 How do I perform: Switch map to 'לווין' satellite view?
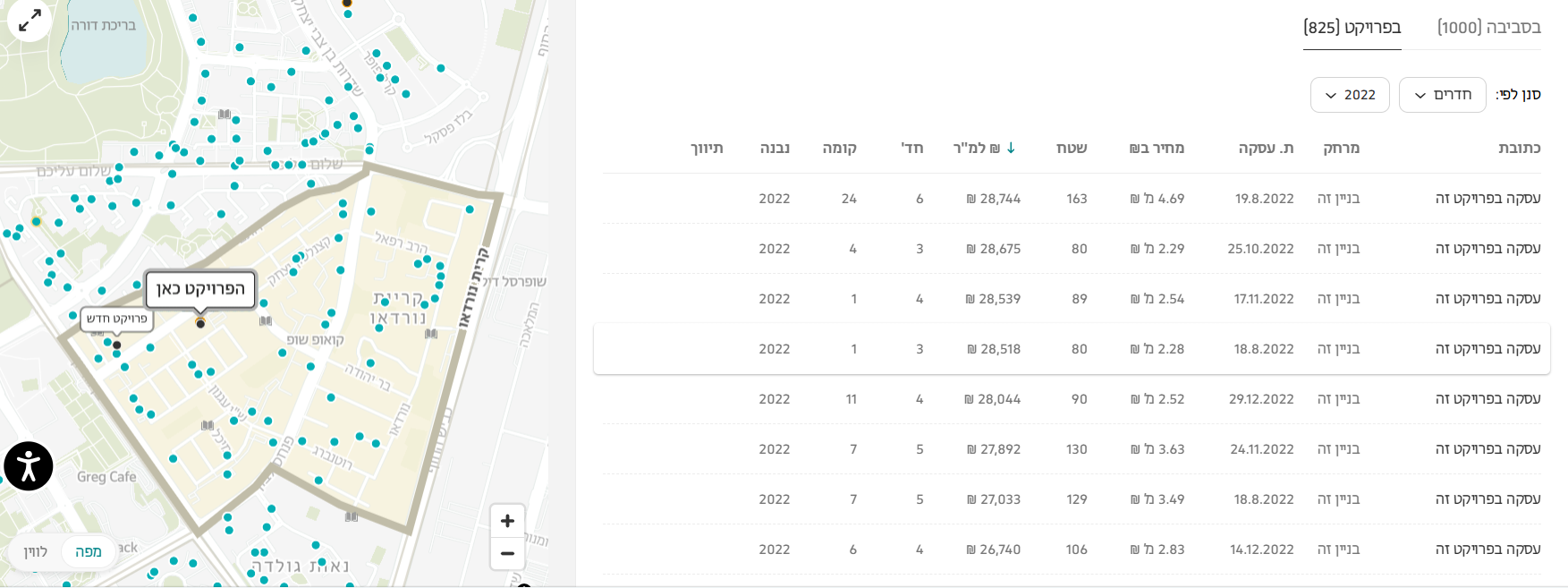tap(36, 551)
